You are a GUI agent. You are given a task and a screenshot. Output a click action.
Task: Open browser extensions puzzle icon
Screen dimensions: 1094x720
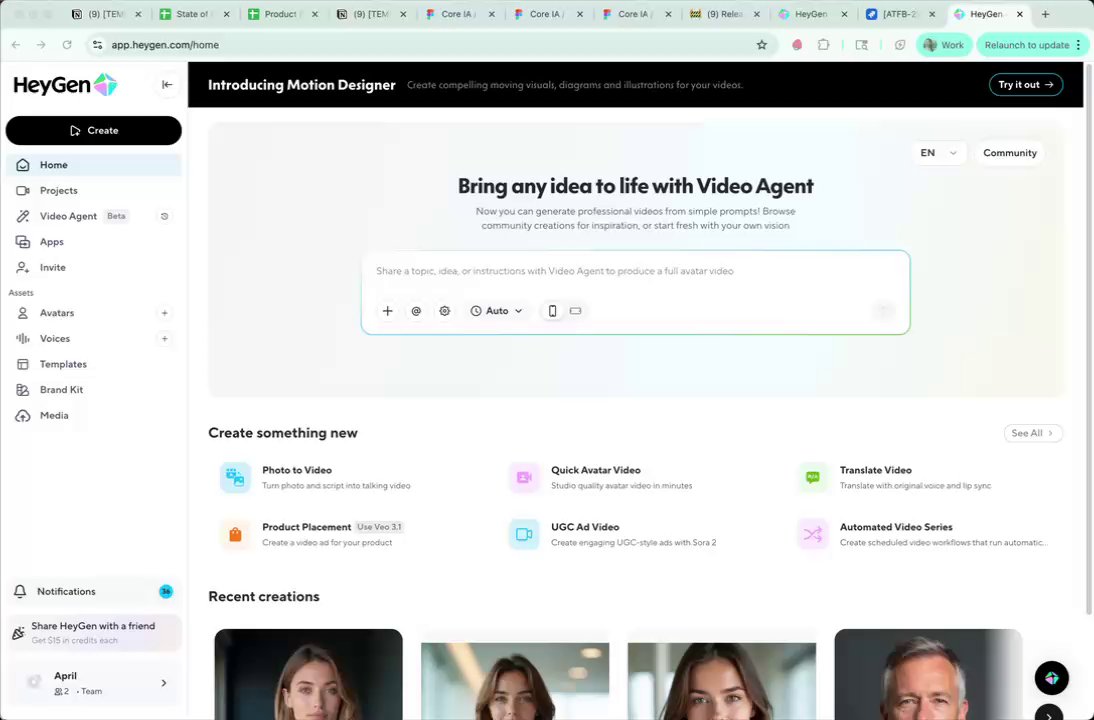tap(823, 45)
